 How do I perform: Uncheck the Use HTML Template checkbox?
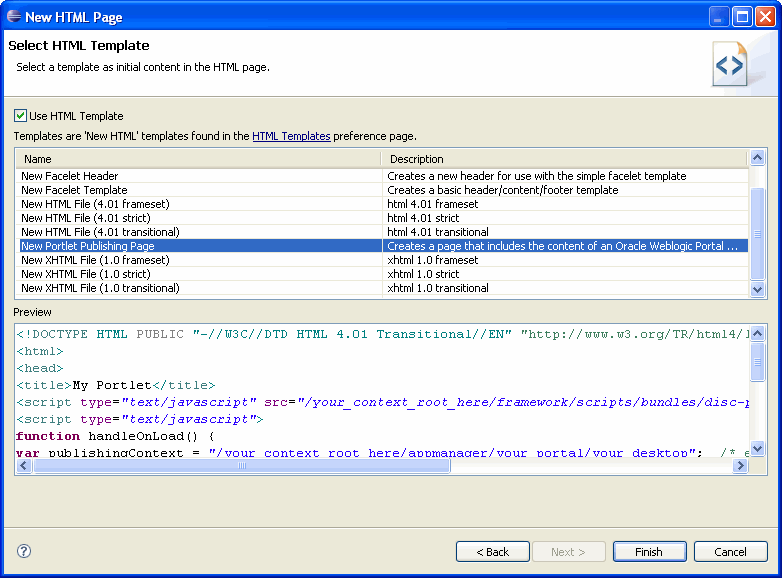tap(20, 116)
